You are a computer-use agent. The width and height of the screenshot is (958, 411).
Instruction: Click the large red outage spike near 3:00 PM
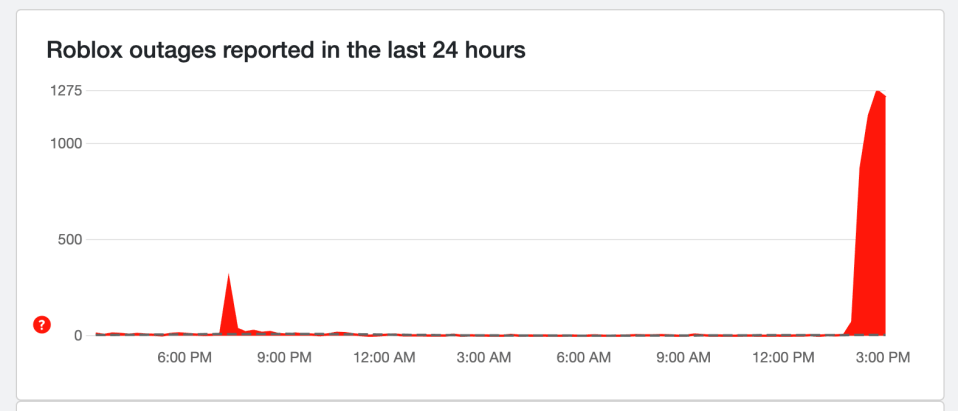point(871,244)
